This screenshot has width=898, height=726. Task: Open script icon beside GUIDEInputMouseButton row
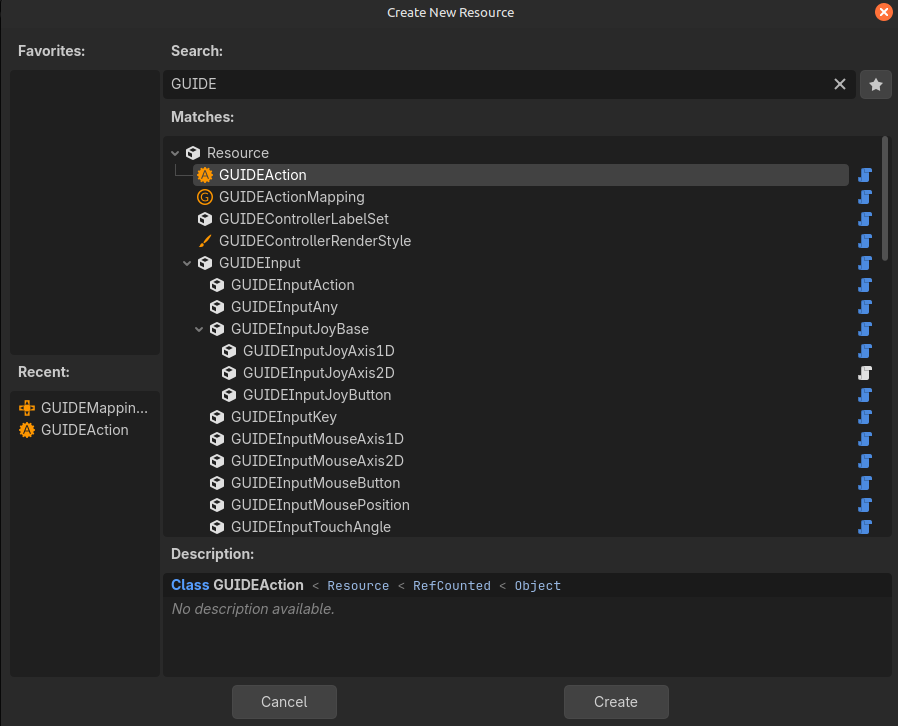(865, 483)
